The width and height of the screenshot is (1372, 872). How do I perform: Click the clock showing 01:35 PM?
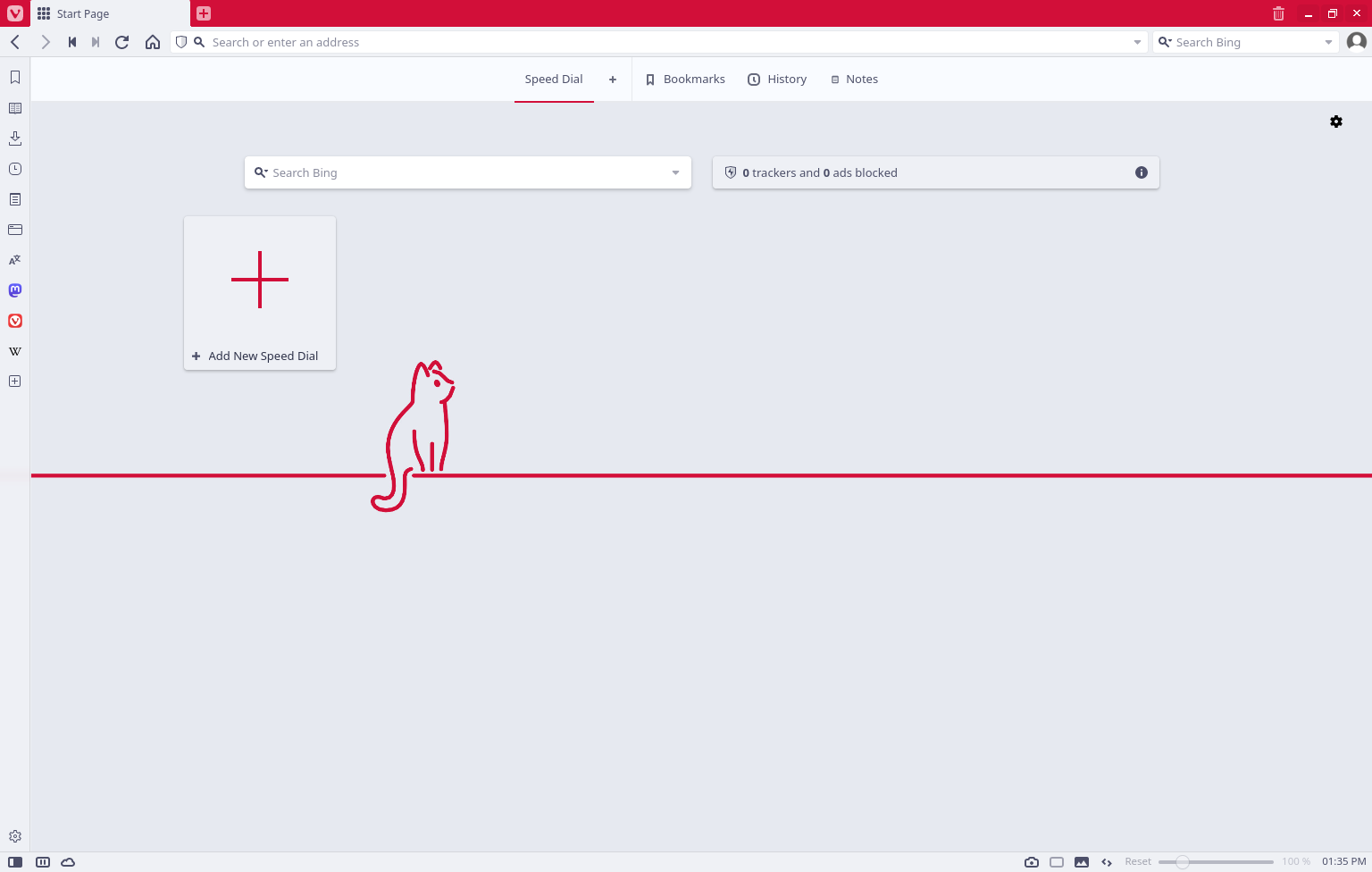pos(1343,862)
